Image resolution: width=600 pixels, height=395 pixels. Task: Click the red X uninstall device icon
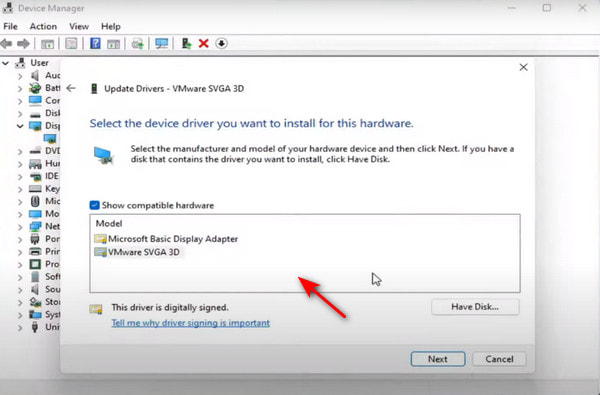pos(204,43)
